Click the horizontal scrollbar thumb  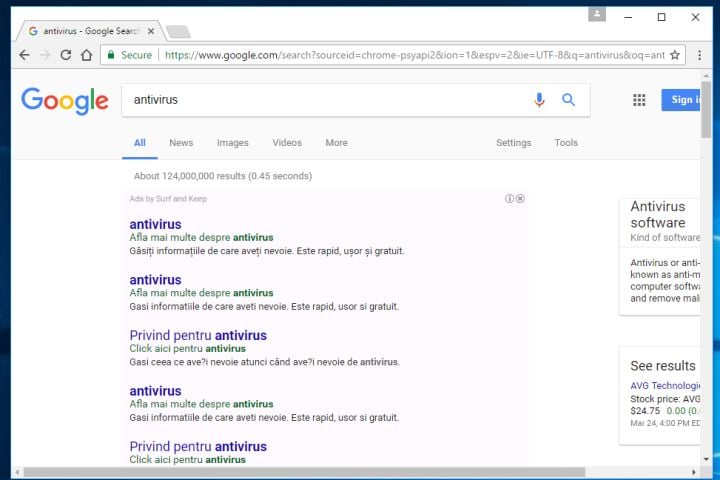point(304,472)
